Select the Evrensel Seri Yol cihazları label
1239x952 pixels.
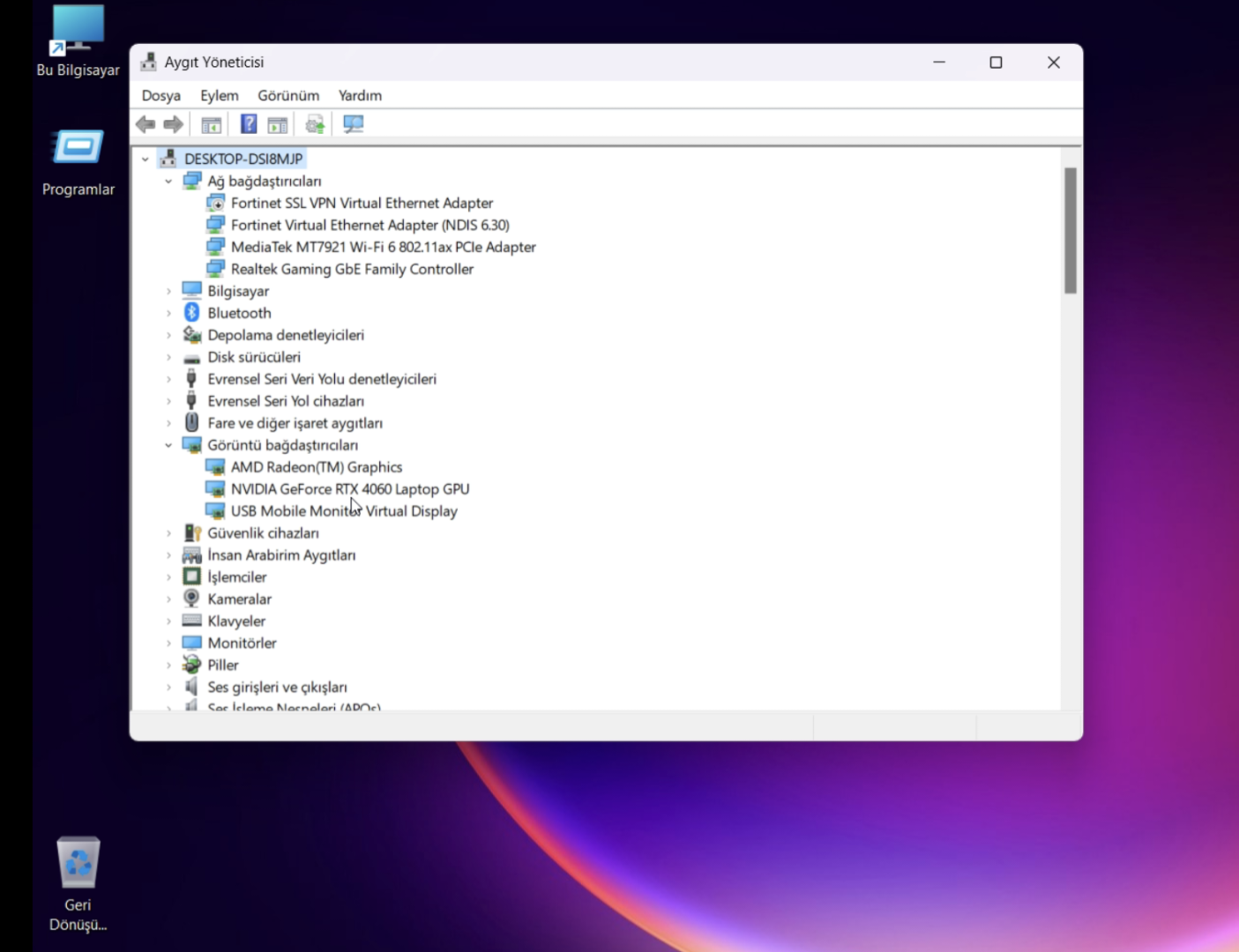286,401
